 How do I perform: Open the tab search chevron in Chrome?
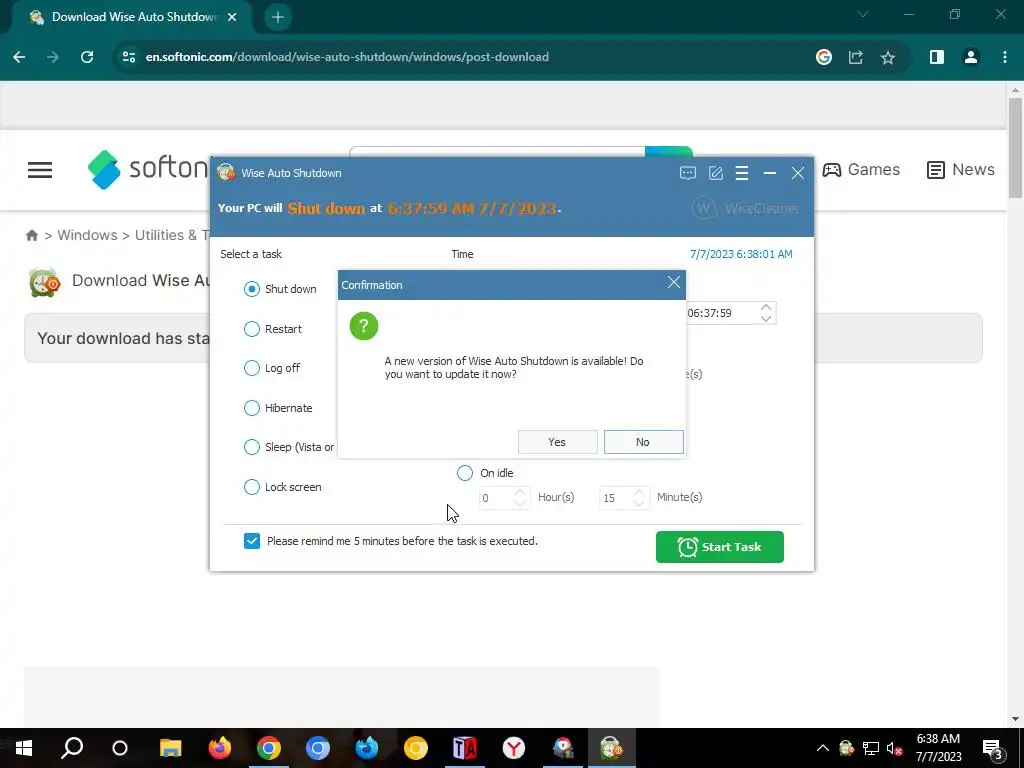pyautogui.click(x=863, y=14)
